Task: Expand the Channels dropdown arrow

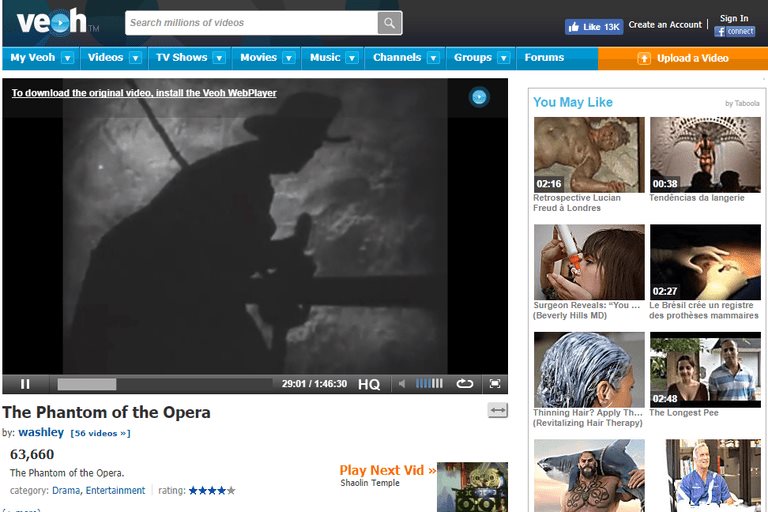Action: coord(433,59)
